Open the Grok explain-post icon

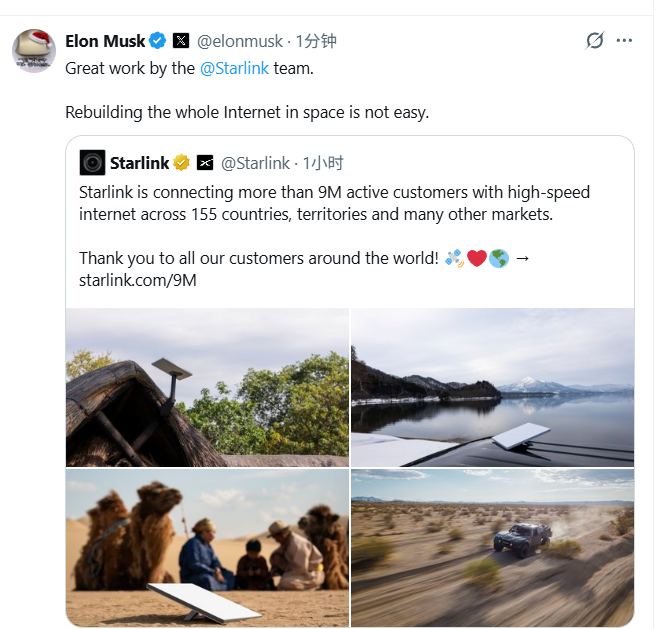(594, 41)
